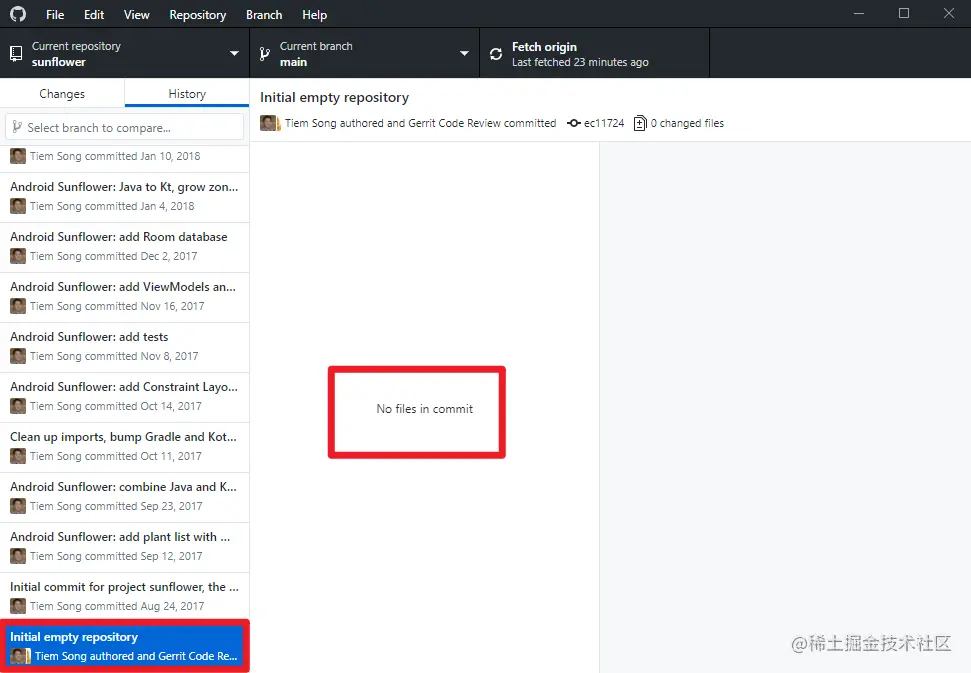
Task: Focus the Select branch to compare field
Action: (124, 128)
